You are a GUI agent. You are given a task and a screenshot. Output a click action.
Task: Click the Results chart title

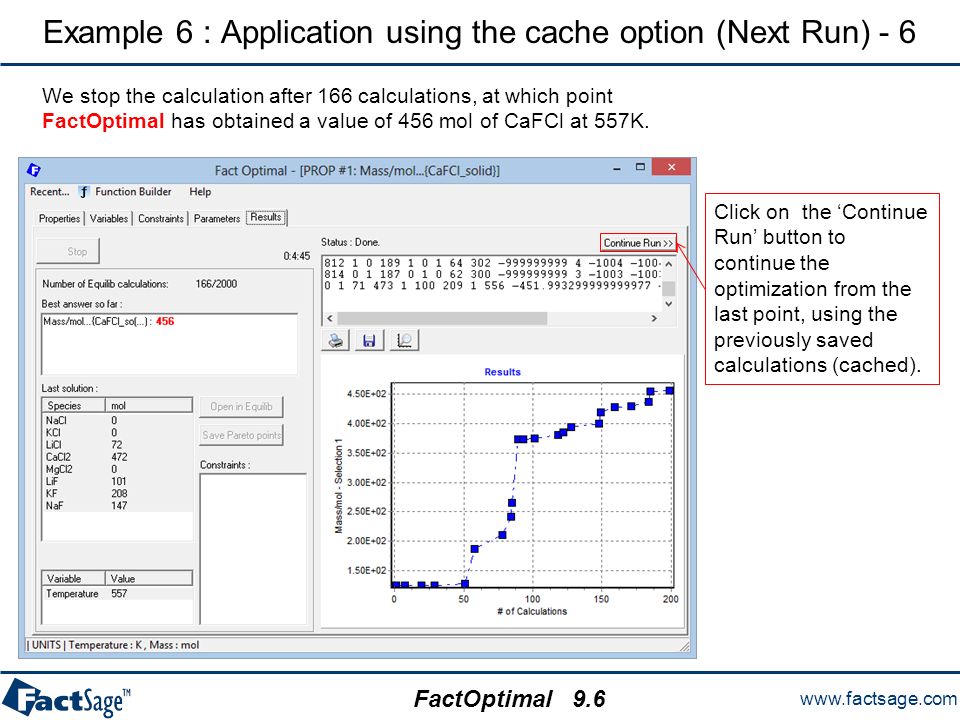tap(503, 372)
